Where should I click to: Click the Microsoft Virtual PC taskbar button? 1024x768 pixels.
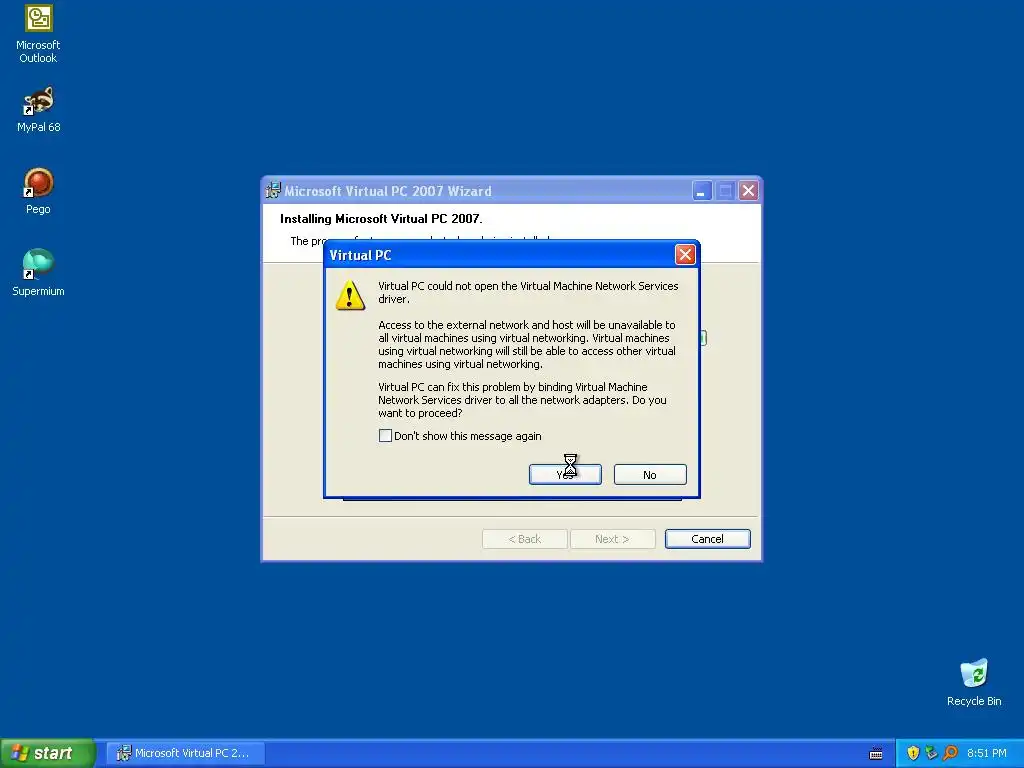(185, 753)
